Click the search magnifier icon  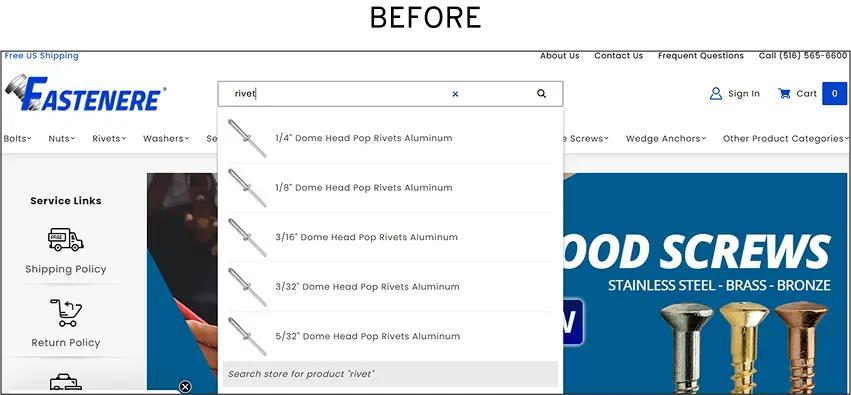click(541, 94)
